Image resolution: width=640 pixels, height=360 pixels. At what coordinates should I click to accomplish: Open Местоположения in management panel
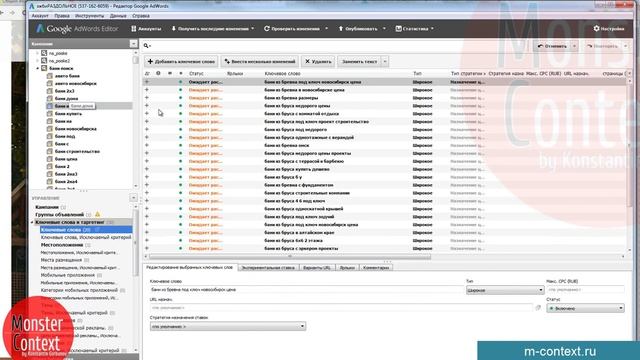62,245
